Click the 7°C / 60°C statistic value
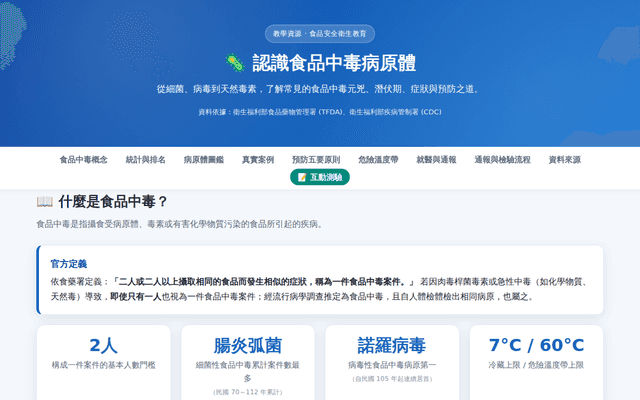The height and width of the screenshot is (400, 640). [536, 345]
